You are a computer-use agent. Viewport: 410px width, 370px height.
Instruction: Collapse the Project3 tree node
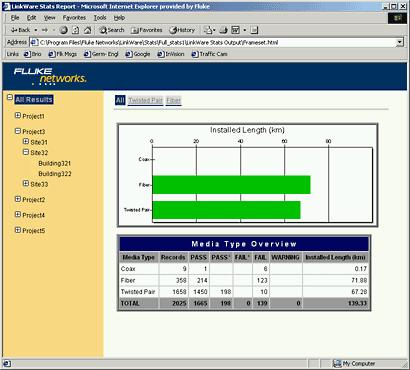coord(18,131)
